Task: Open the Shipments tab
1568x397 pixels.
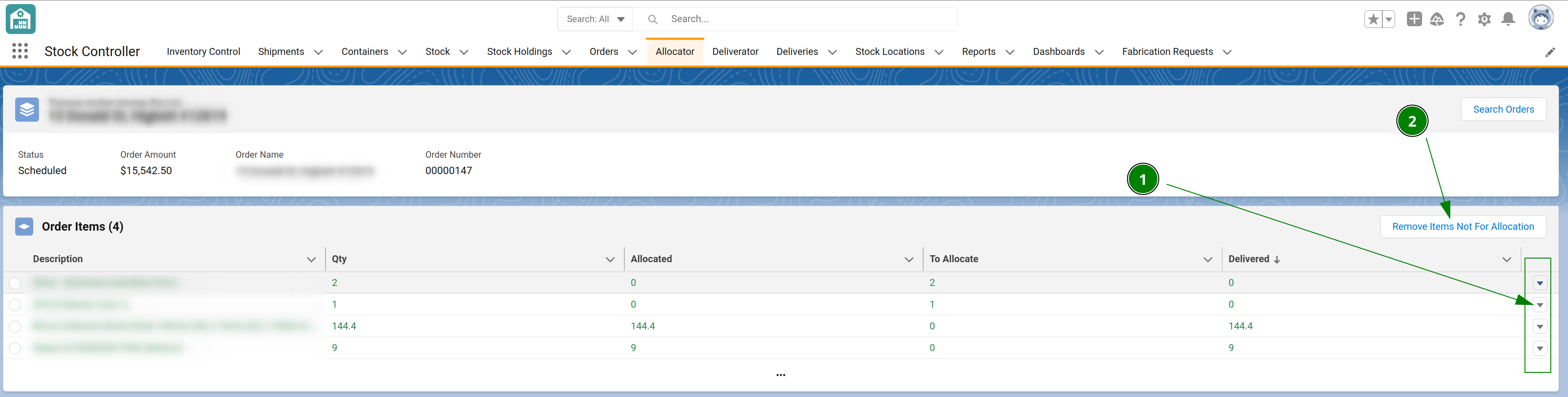Action: (281, 52)
